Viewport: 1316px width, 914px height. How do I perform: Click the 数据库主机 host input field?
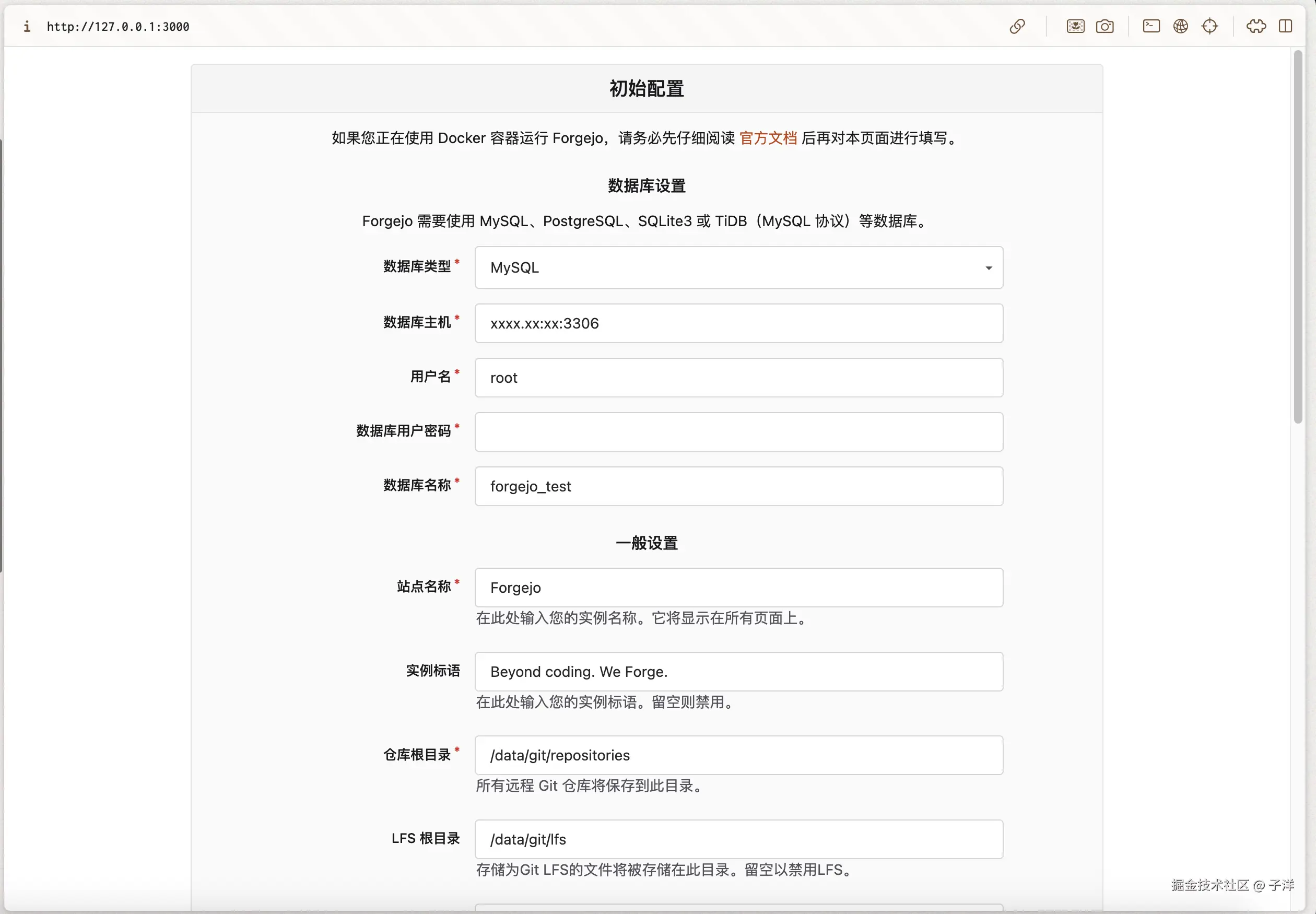tap(738, 324)
